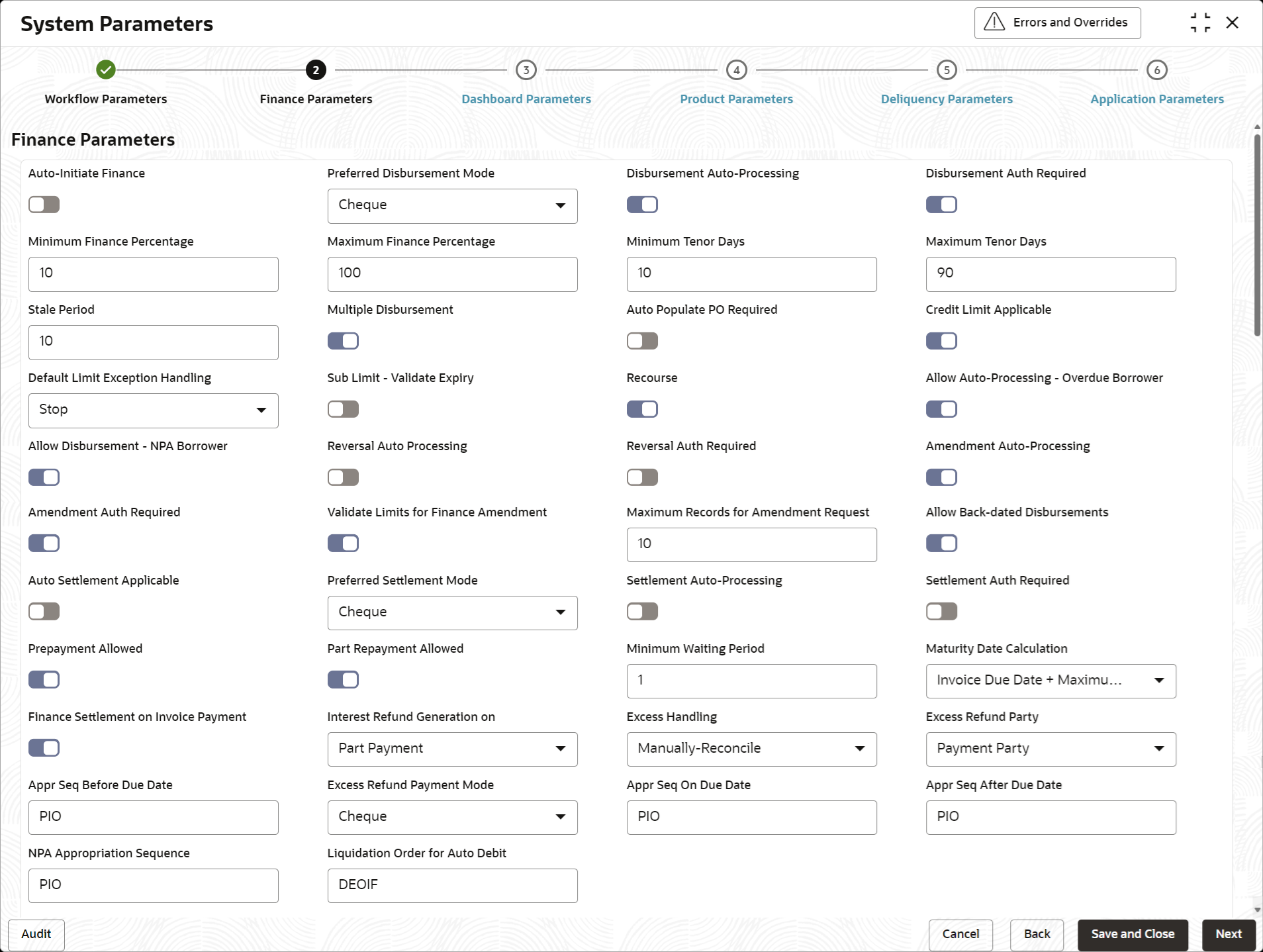This screenshot has width=1263, height=952.
Task: Go to the Dashboard Parameters tab
Action: [x=526, y=99]
